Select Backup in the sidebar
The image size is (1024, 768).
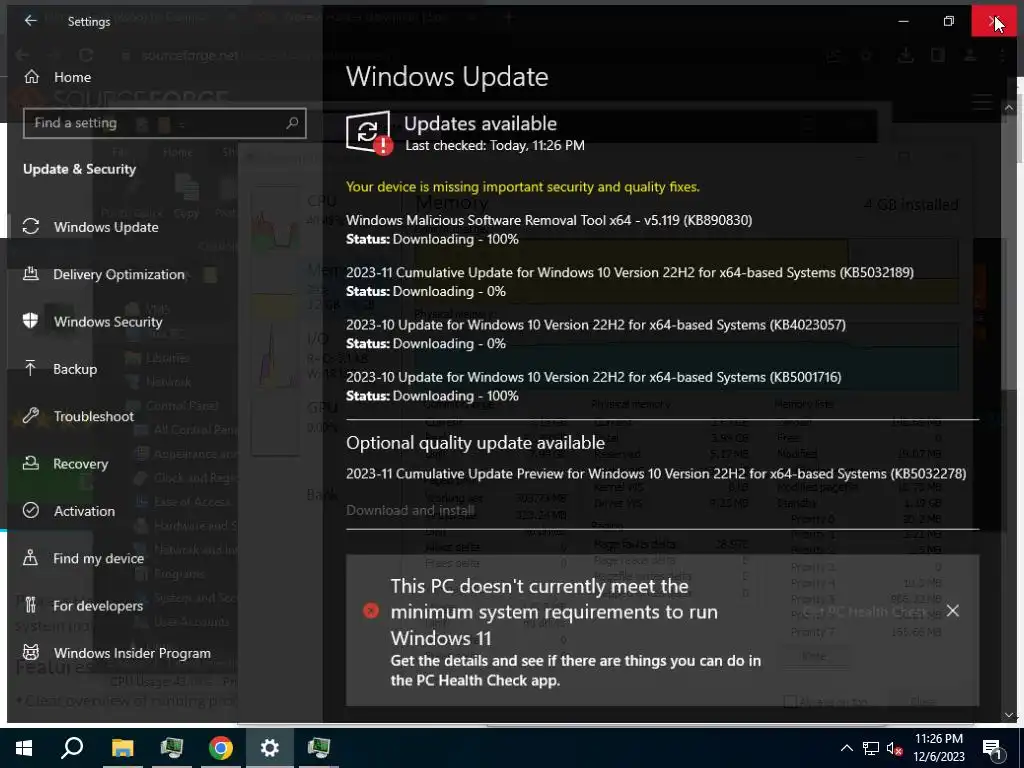coord(75,369)
